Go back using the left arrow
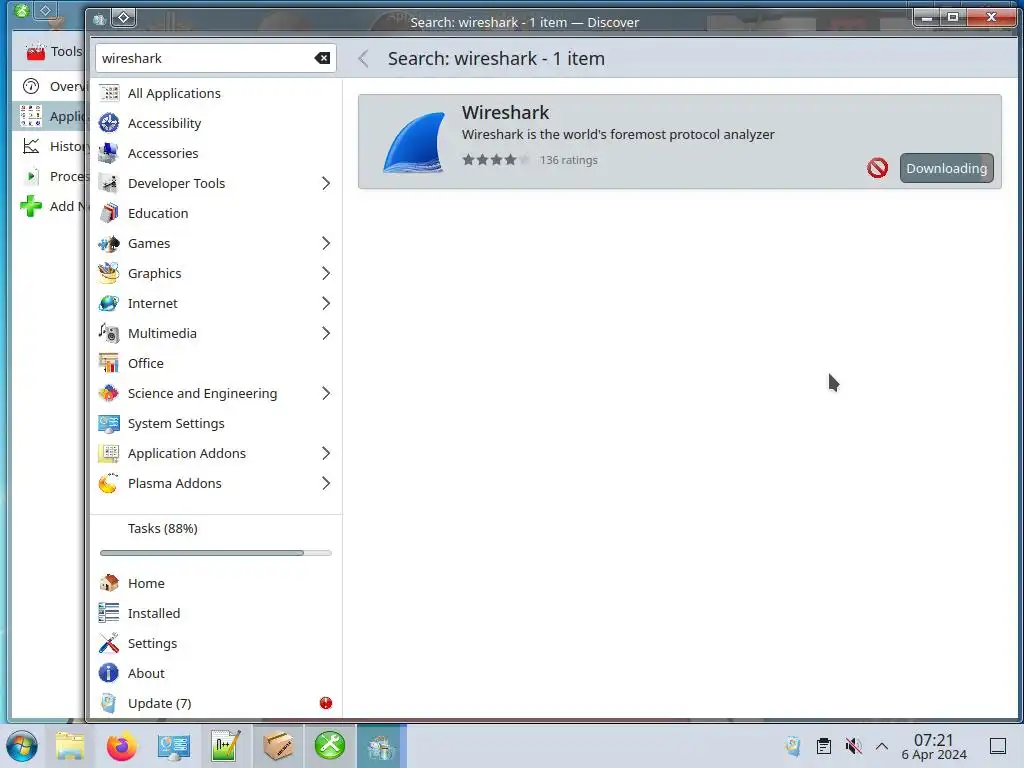Viewport: 1024px width, 768px height. coord(364,59)
